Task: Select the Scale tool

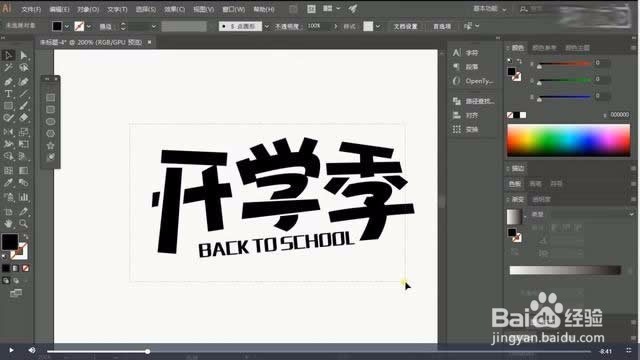Action: pos(24,132)
